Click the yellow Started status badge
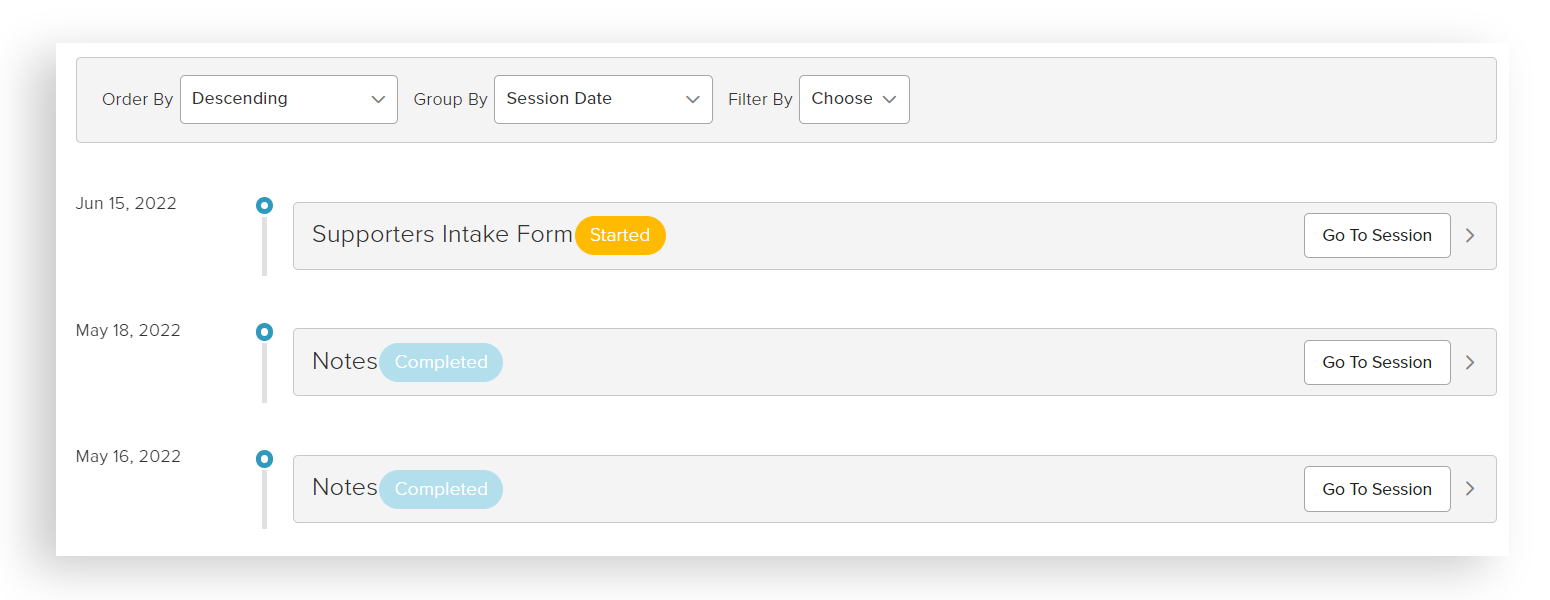 620,236
